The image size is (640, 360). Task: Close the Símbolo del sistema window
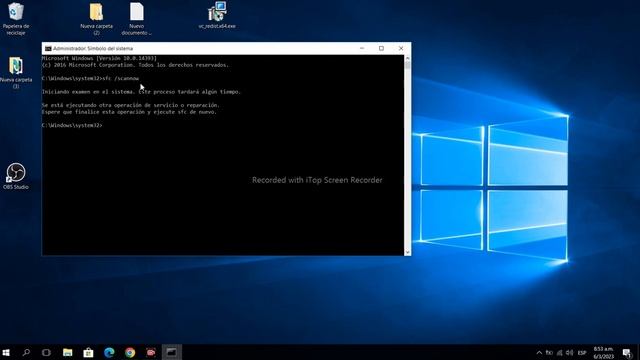click(401, 49)
